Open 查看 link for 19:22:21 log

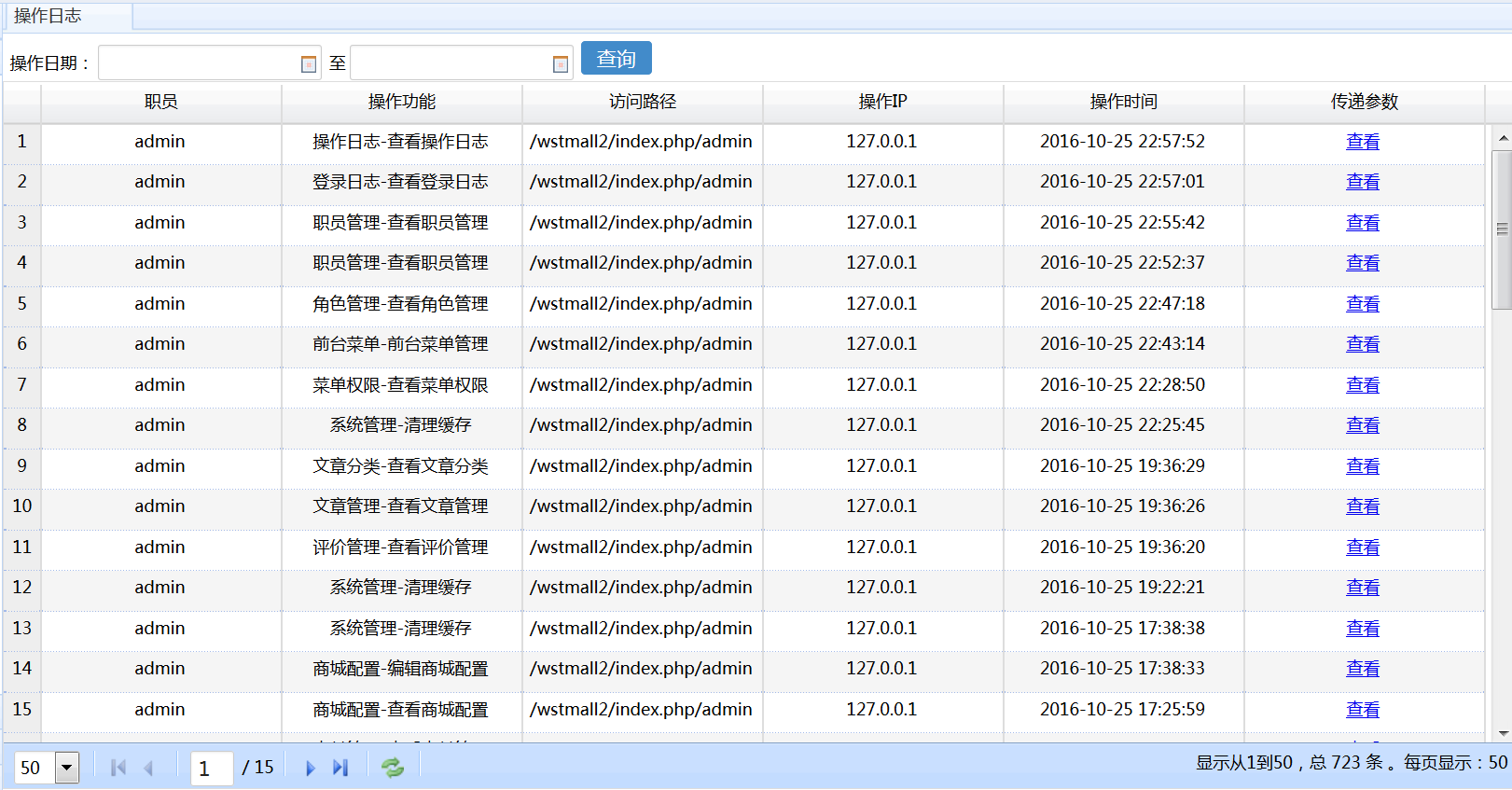coord(1363,588)
